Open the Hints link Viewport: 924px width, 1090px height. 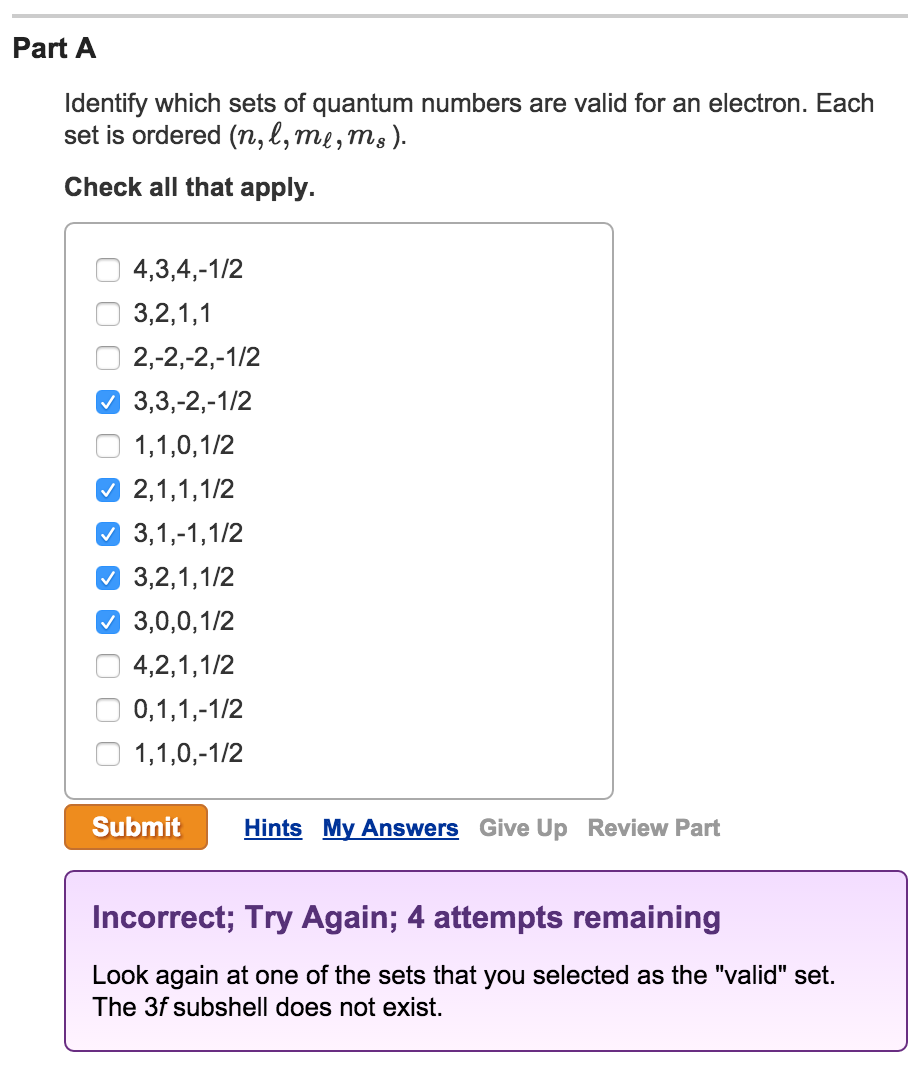click(x=273, y=828)
